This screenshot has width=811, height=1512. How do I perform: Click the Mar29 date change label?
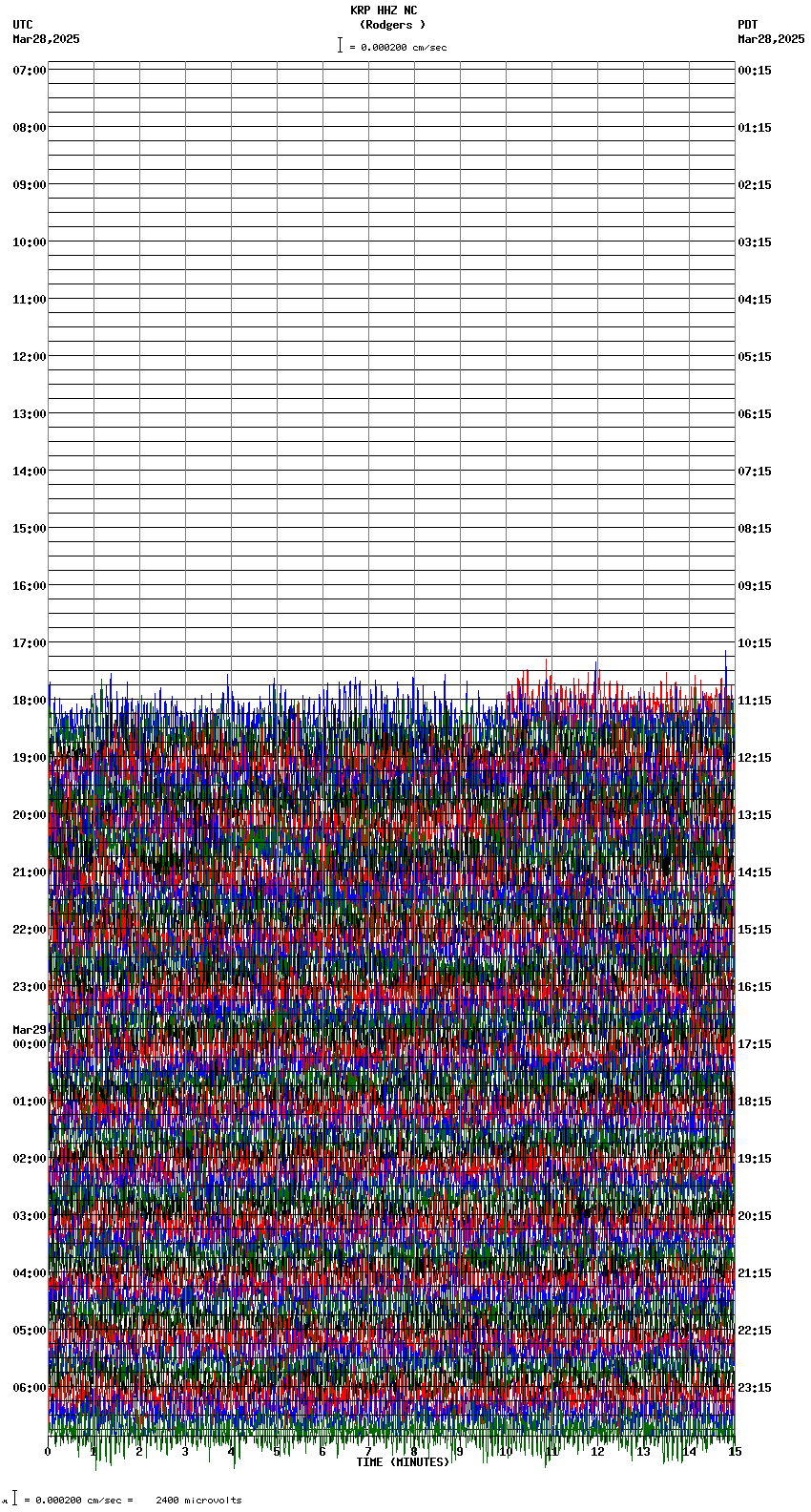[30, 1030]
